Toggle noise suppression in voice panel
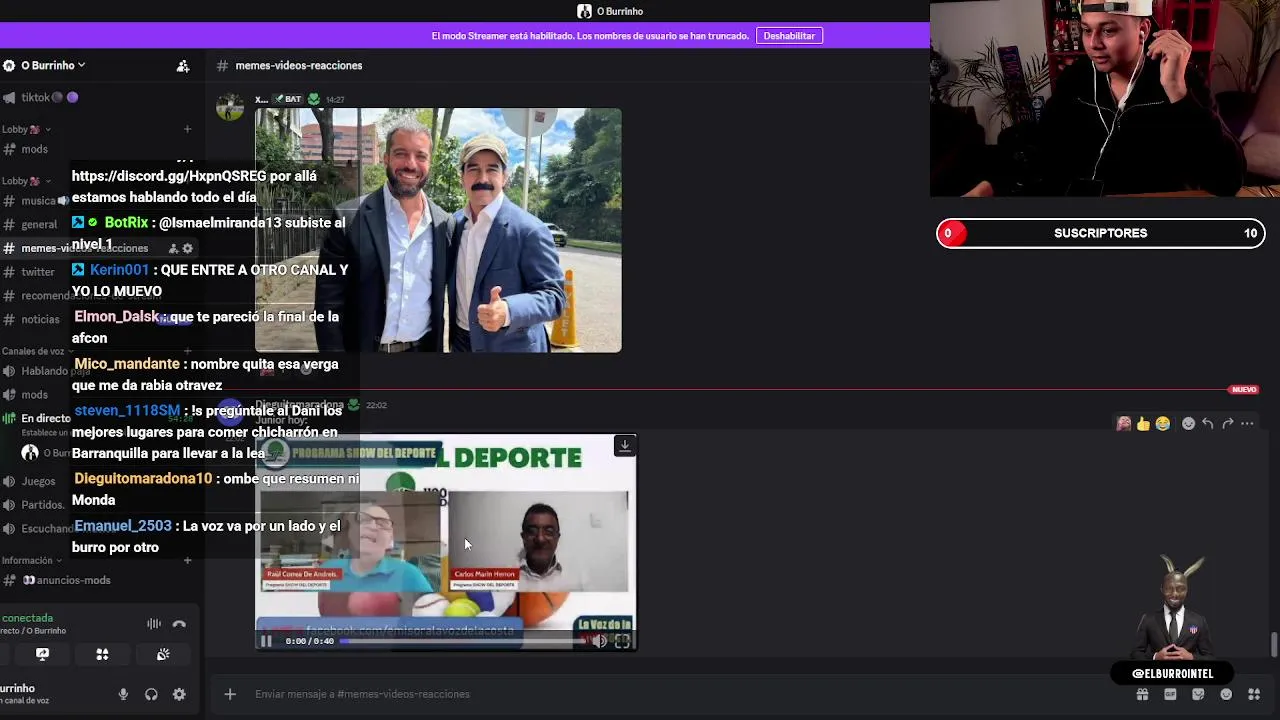1280x720 pixels. [x=154, y=624]
